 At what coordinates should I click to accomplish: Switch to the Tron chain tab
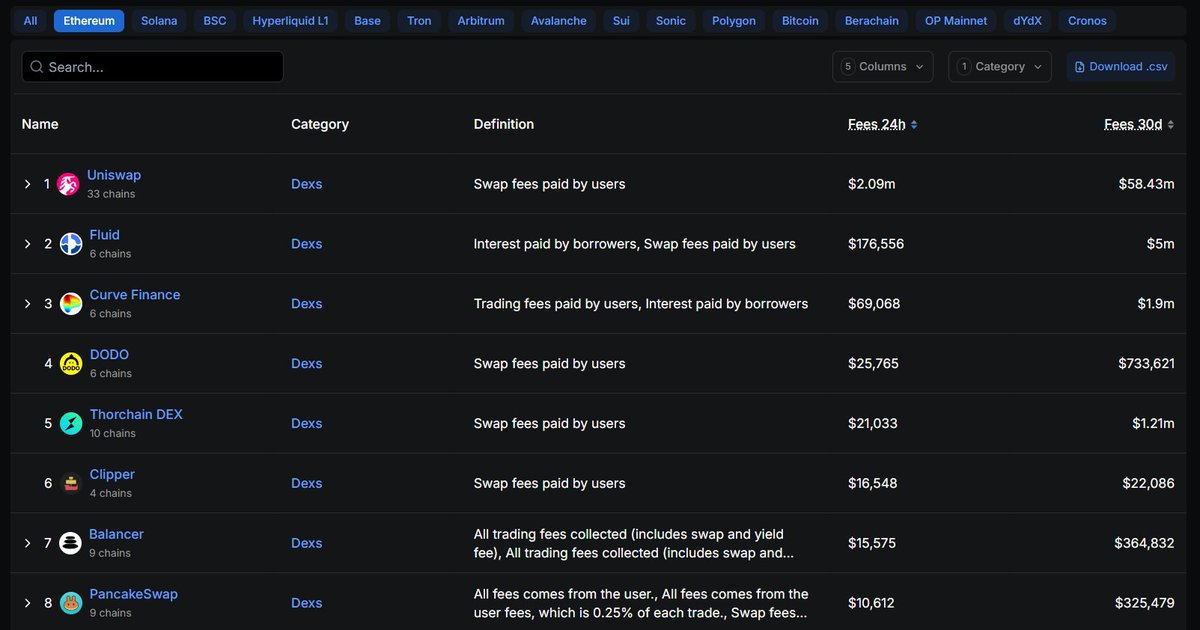pyautogui.click(x=419, y=21)
